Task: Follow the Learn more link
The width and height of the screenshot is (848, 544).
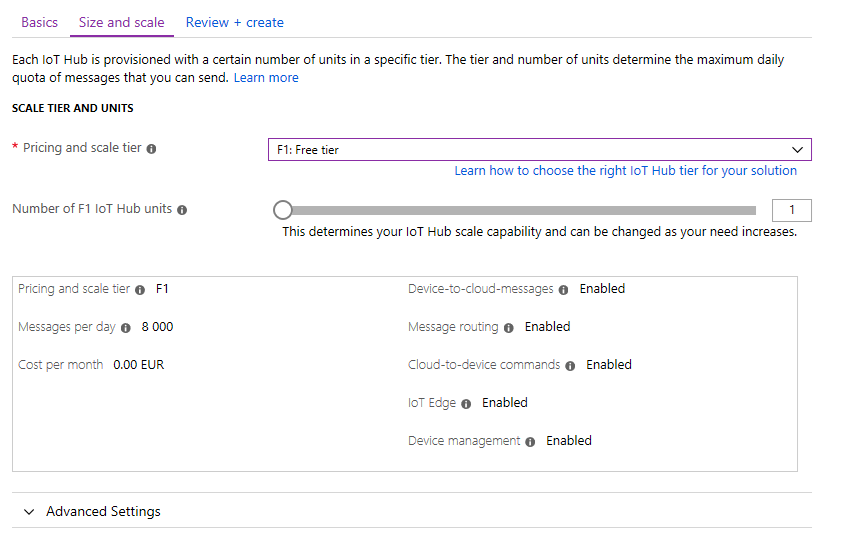Action: [266, 77]
